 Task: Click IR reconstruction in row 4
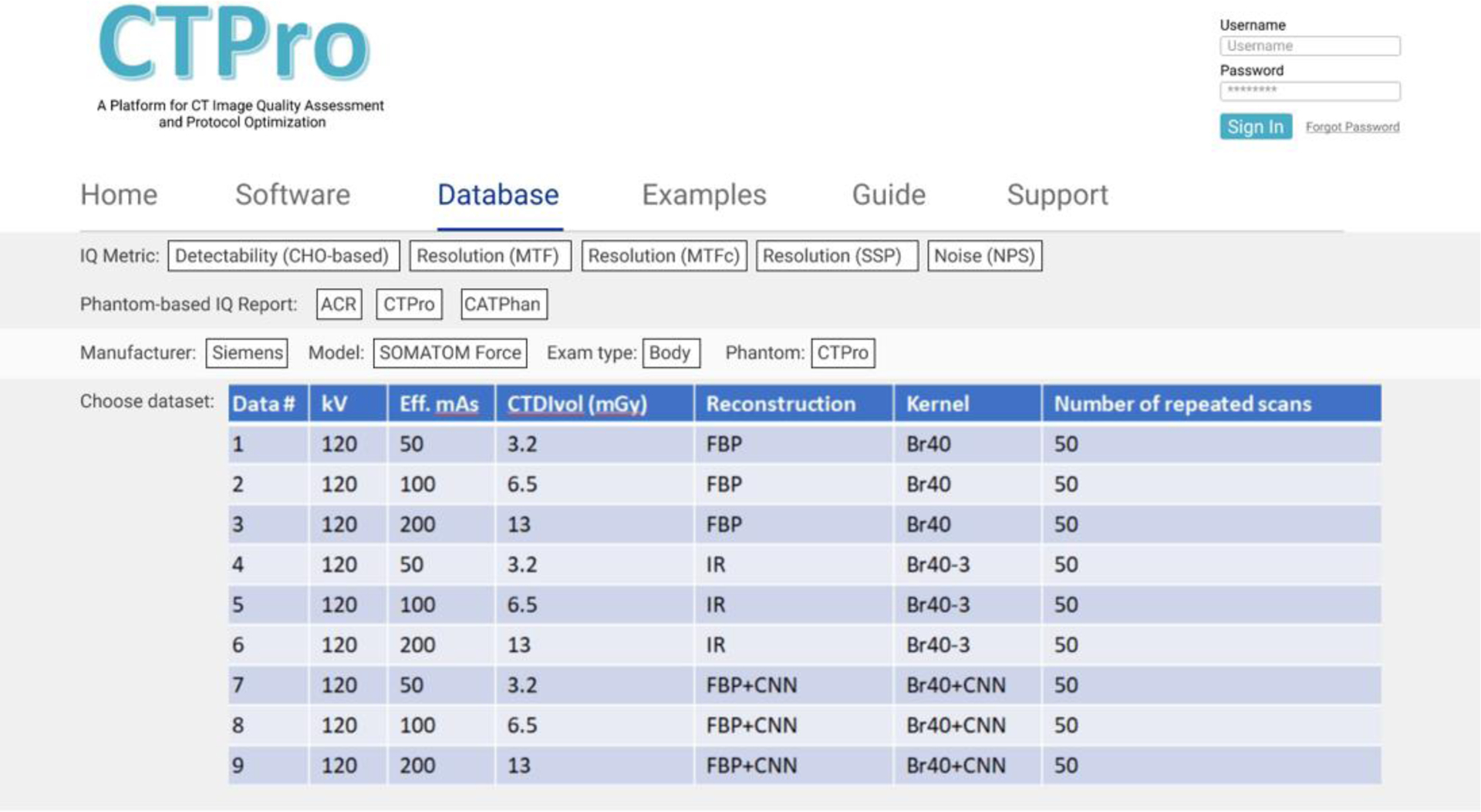pos(716,564)
